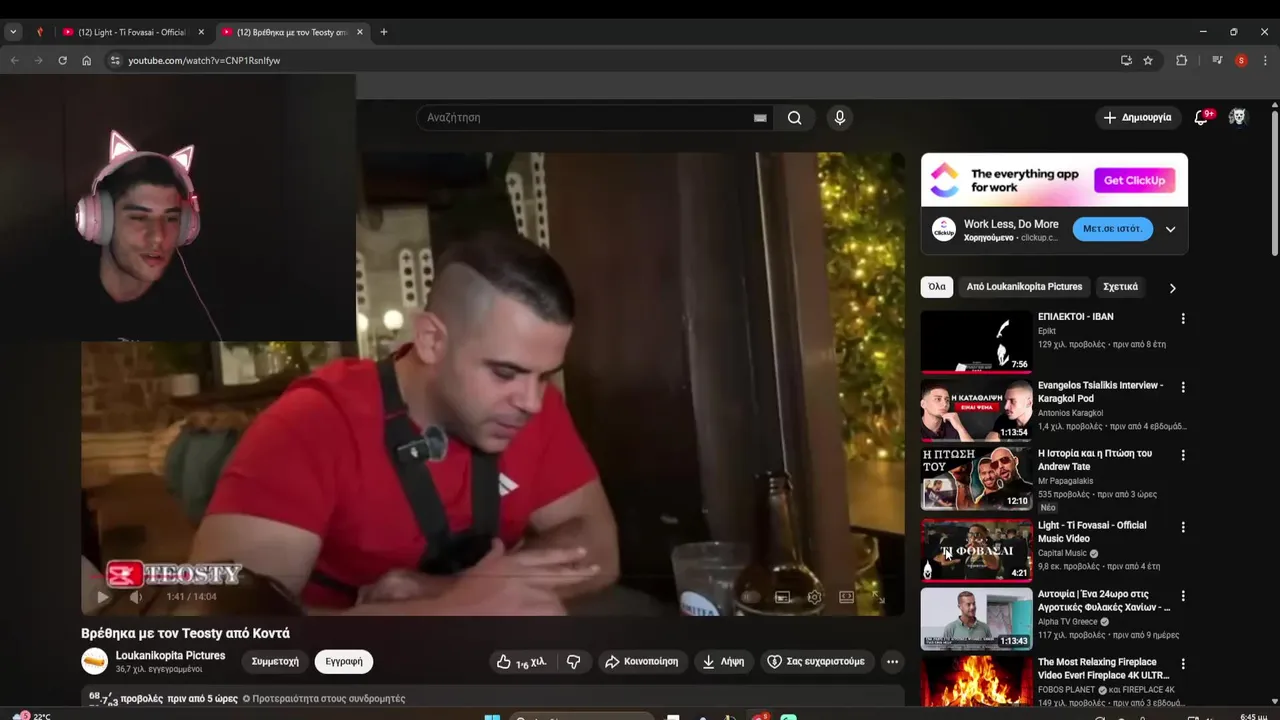The height and width of the screenshot is (720, 1280).
Task: Click the Συμμετοχή join button
Action: (275, 662)
